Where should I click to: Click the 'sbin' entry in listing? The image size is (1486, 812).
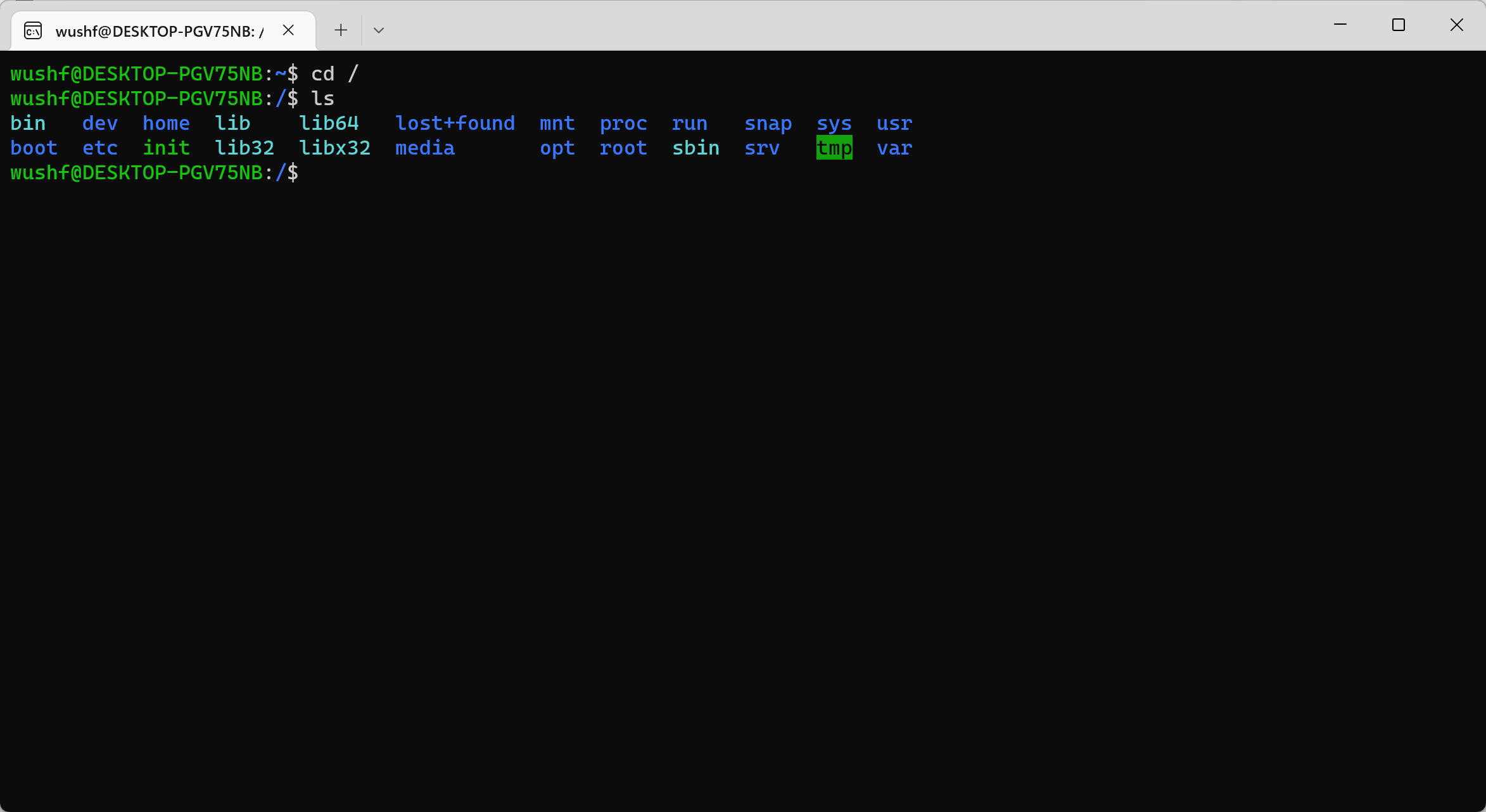coord(696,148)
